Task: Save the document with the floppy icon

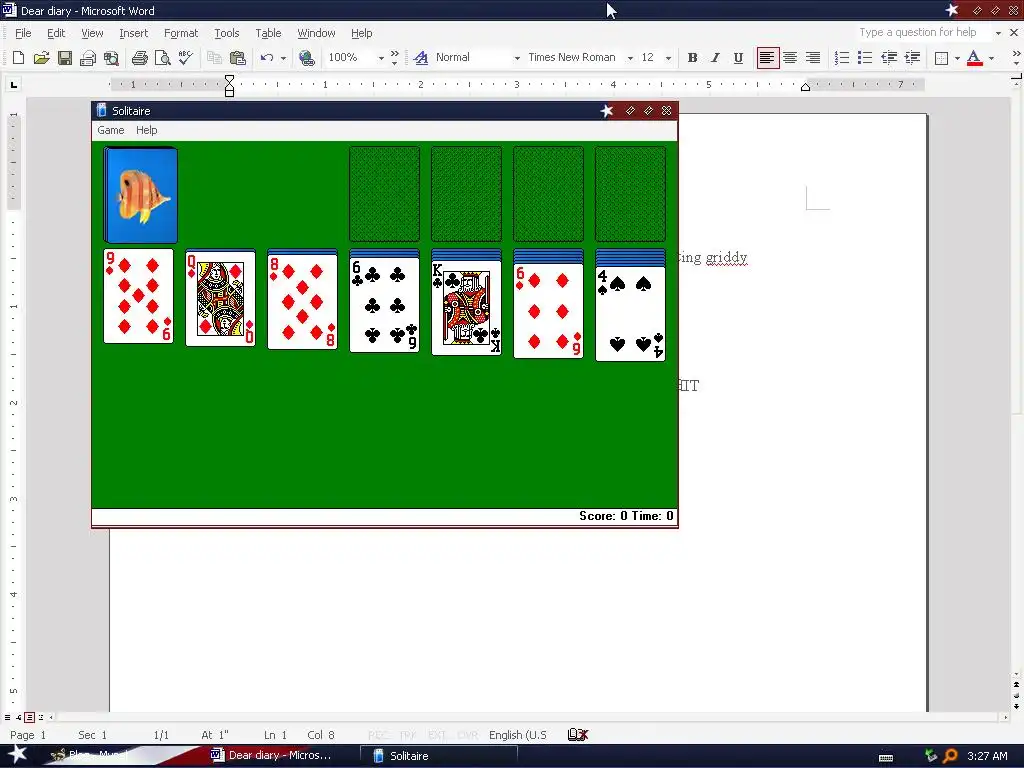Action: click(65, 58)
